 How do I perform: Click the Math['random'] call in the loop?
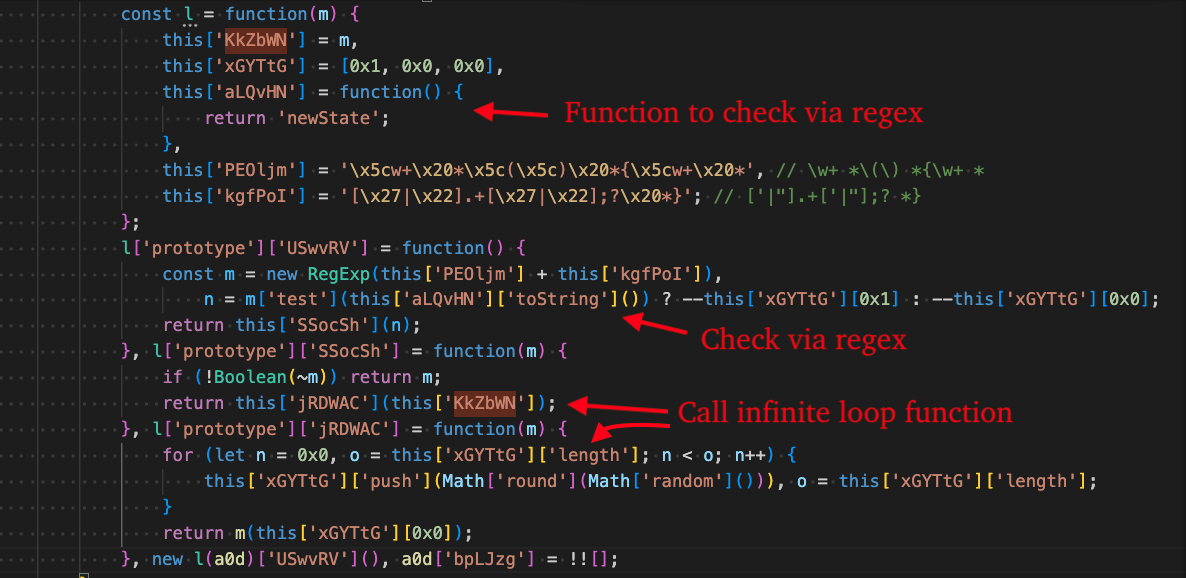(673, 481)
